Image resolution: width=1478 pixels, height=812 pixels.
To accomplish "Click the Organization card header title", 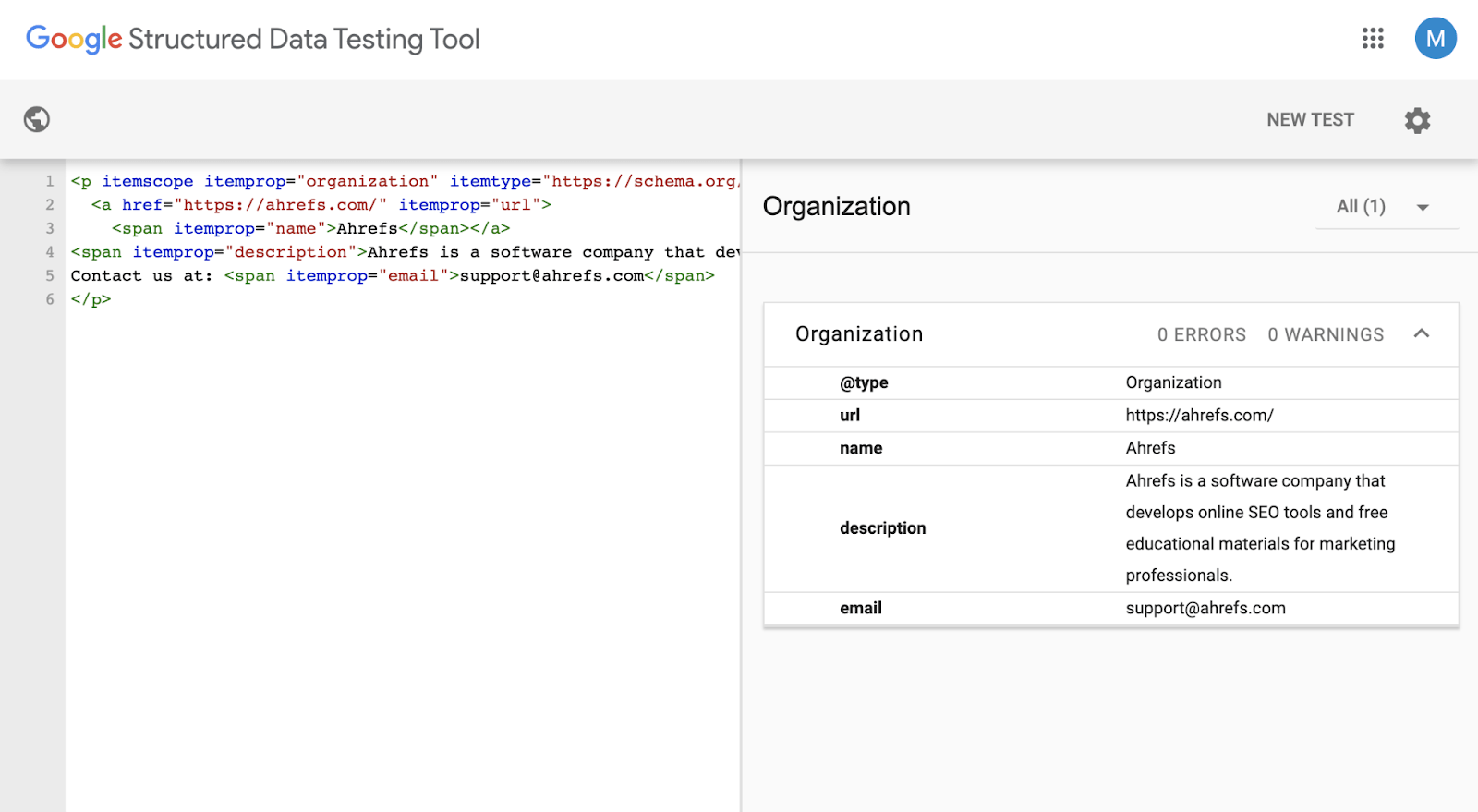I will point(859,334).
